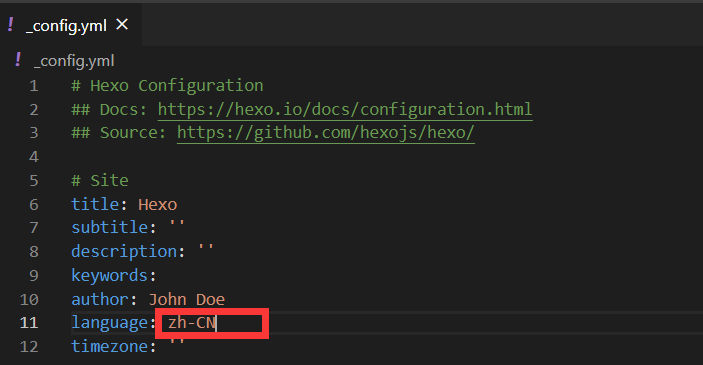
Task: Click line number 11 in the gutter
Action: 29,323
